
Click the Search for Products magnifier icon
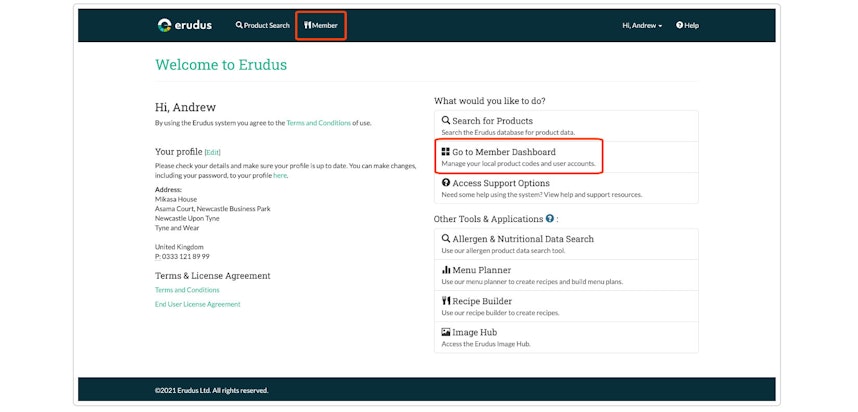coord(446,120)
